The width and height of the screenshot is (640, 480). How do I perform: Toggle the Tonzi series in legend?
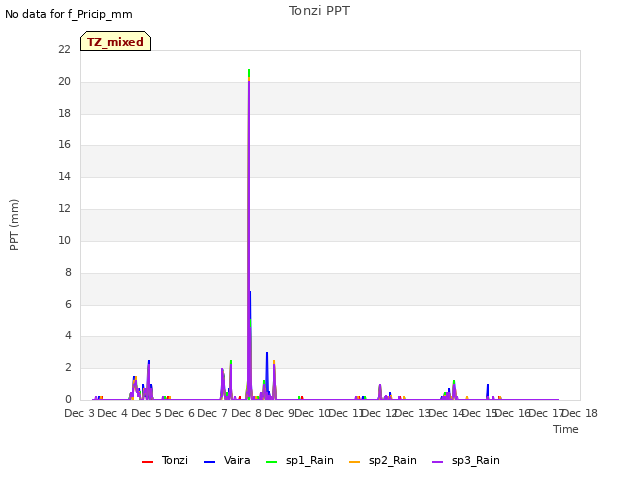coord(165,460)
